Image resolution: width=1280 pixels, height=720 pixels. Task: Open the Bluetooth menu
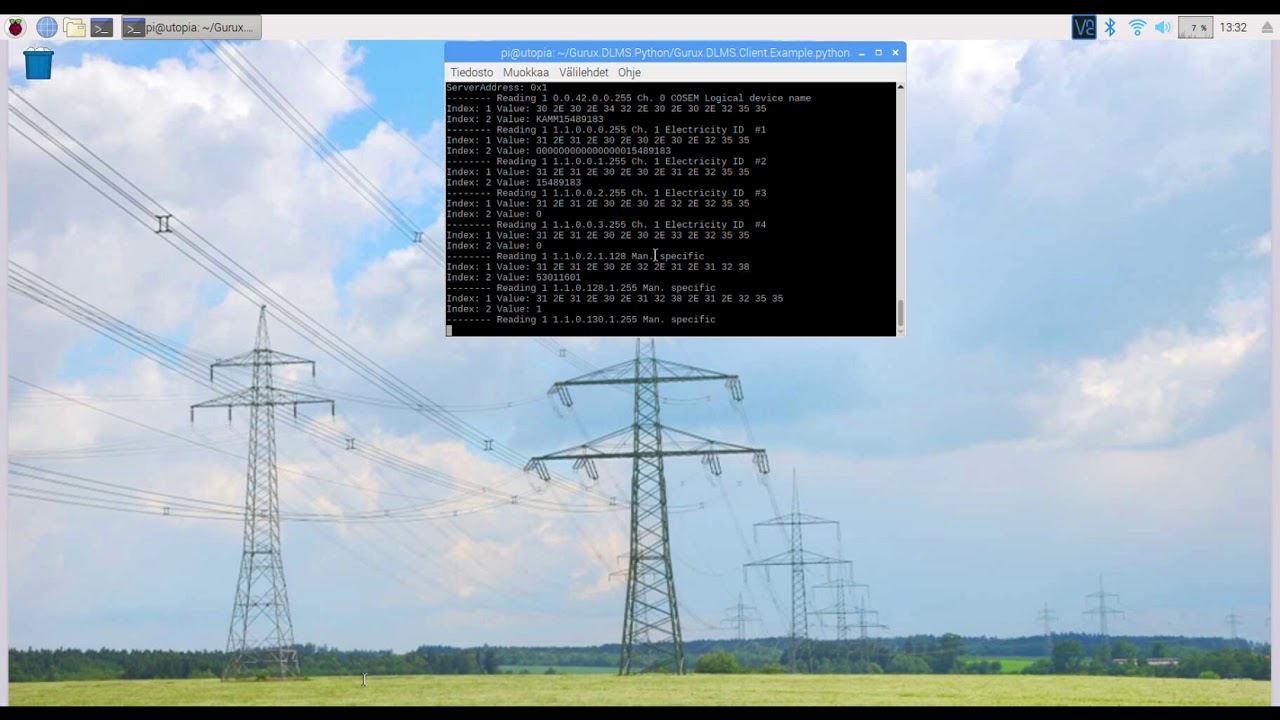coord(1110,27)
